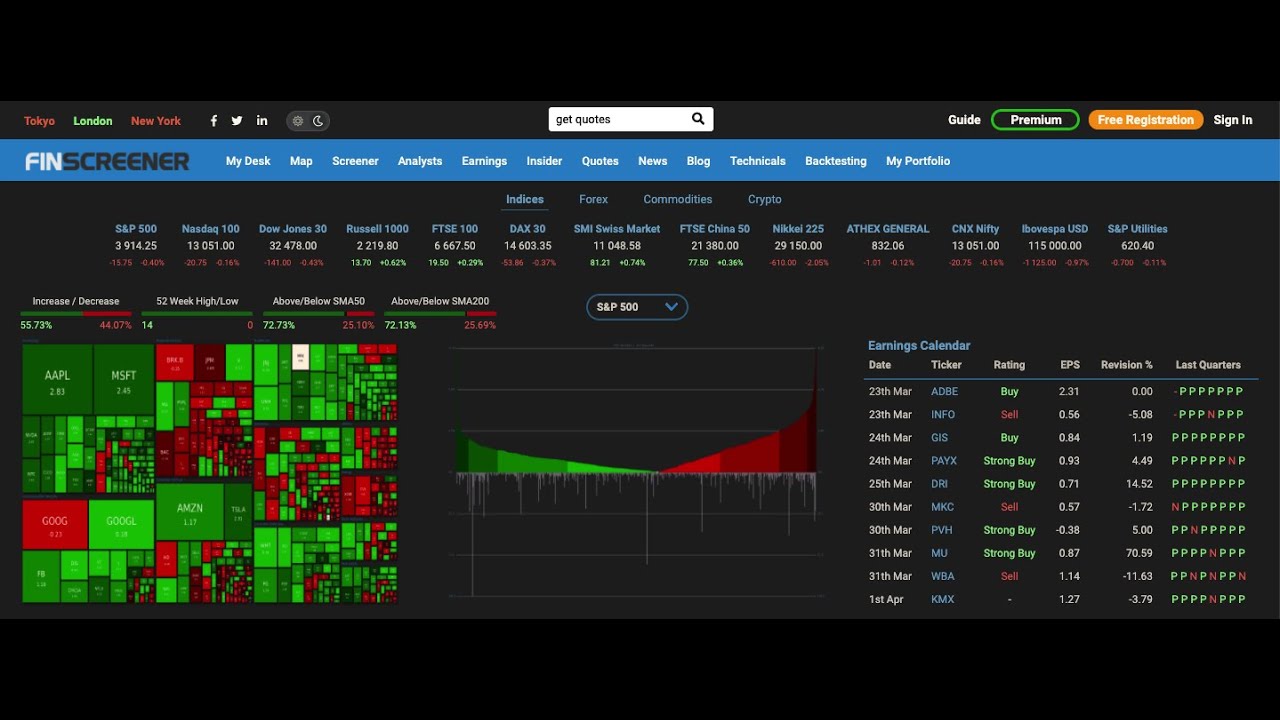Open the Dow Jones 30 index
This screenshot has width=1280, height=720.
click(293, 229)
